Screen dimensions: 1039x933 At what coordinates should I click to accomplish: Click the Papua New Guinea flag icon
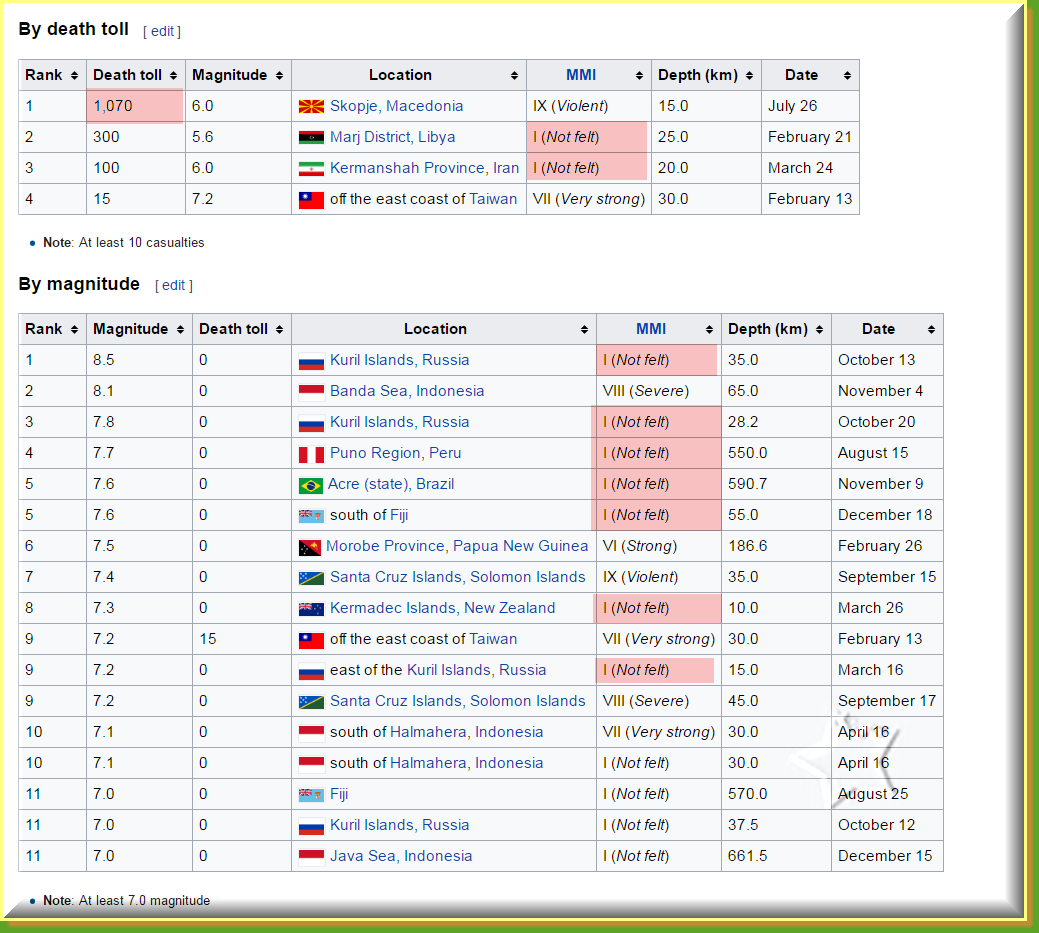[310, 547]
